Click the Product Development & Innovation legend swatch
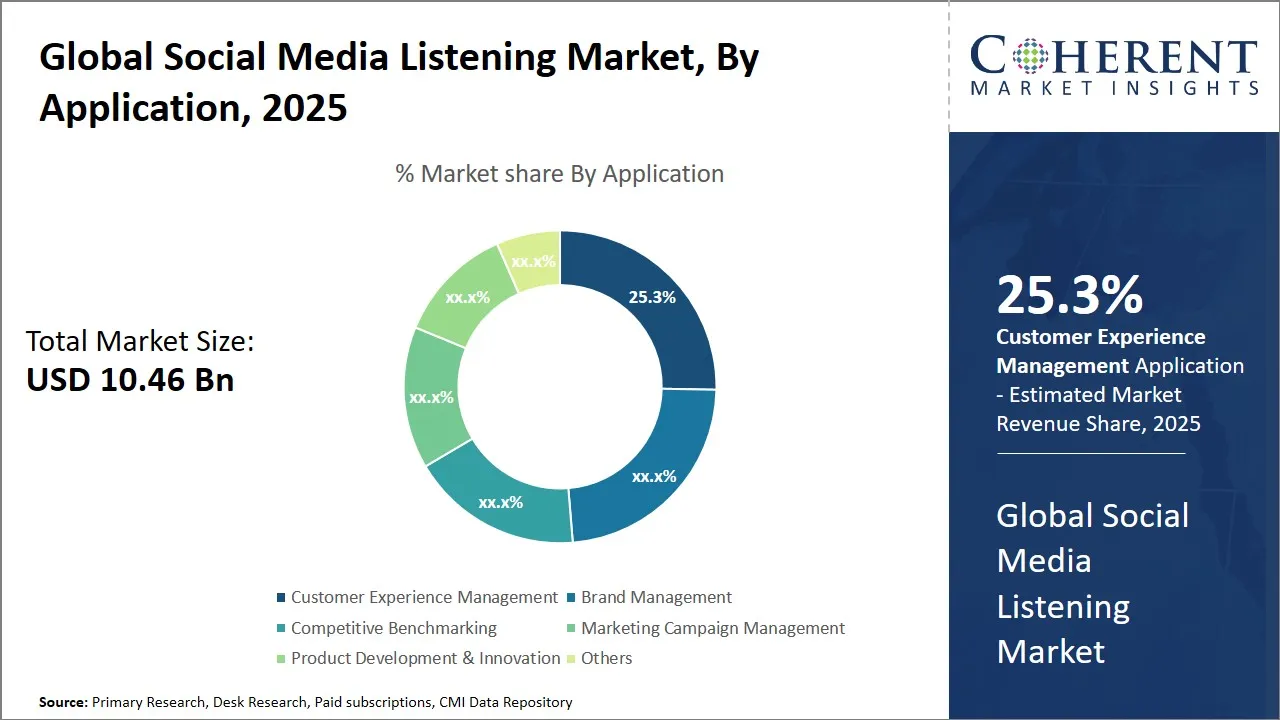This screenshot has width=1280, height=720. point(281,659)
